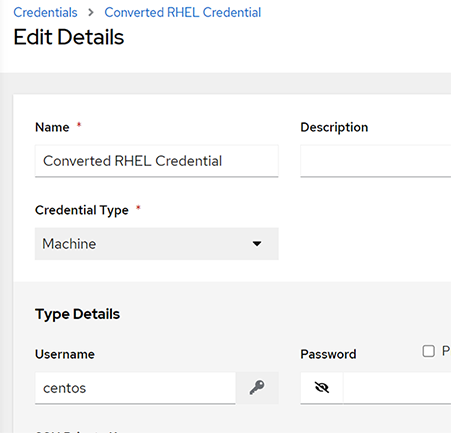Focus the Description input field
This screenshot has height=433, width=451.
click(x=375, y=161)
